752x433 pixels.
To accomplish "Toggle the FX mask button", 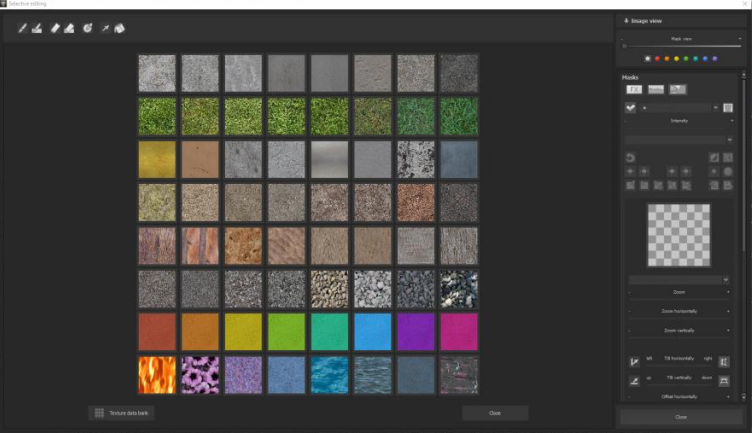I will point(634,89).
